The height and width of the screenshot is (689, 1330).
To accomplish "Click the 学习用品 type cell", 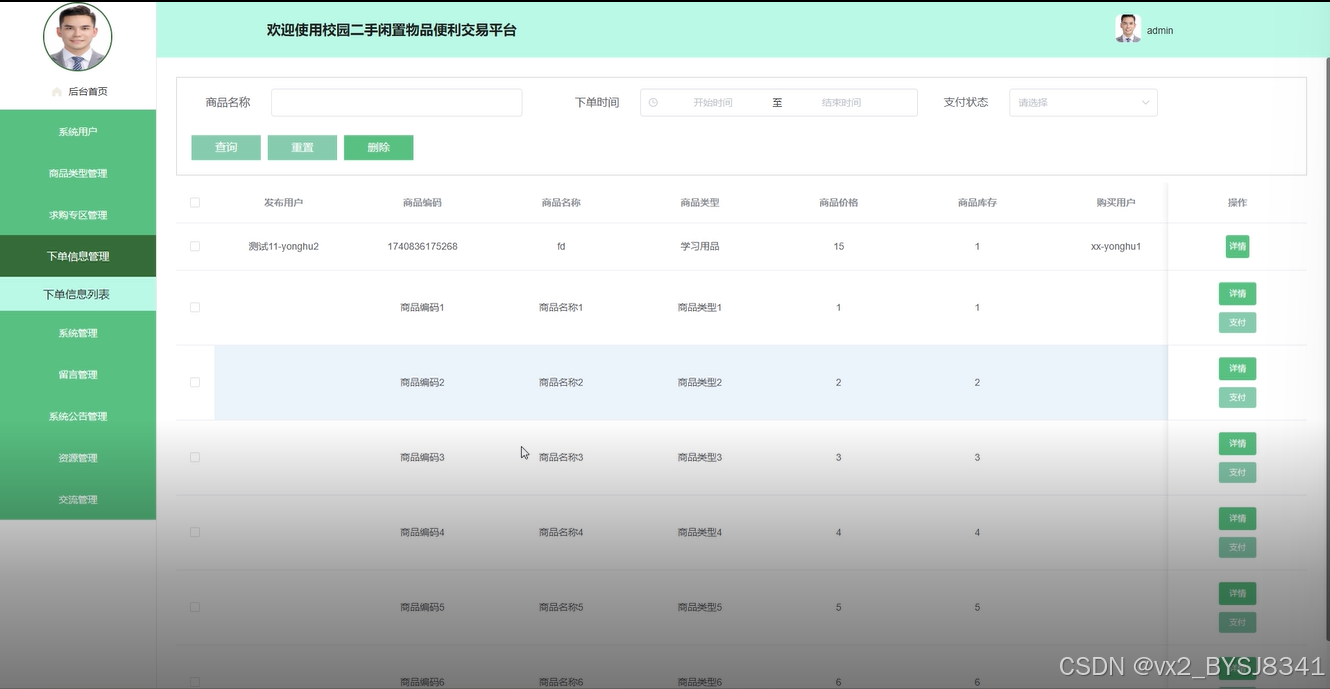I will point(700,246).
